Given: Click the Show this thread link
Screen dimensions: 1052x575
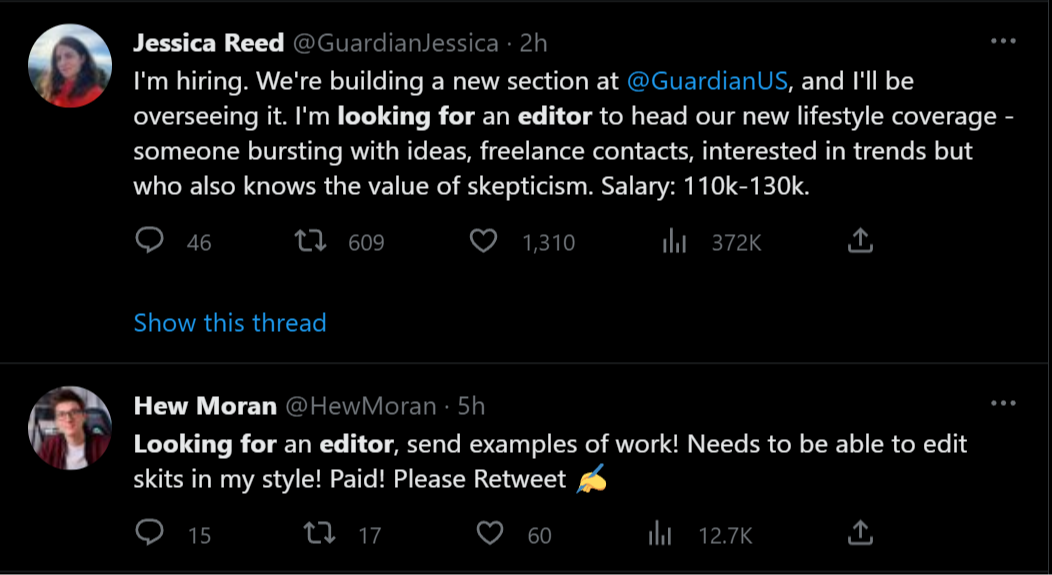Looking at the screenshot, I should pyautogui.click(x=230, y=323).
